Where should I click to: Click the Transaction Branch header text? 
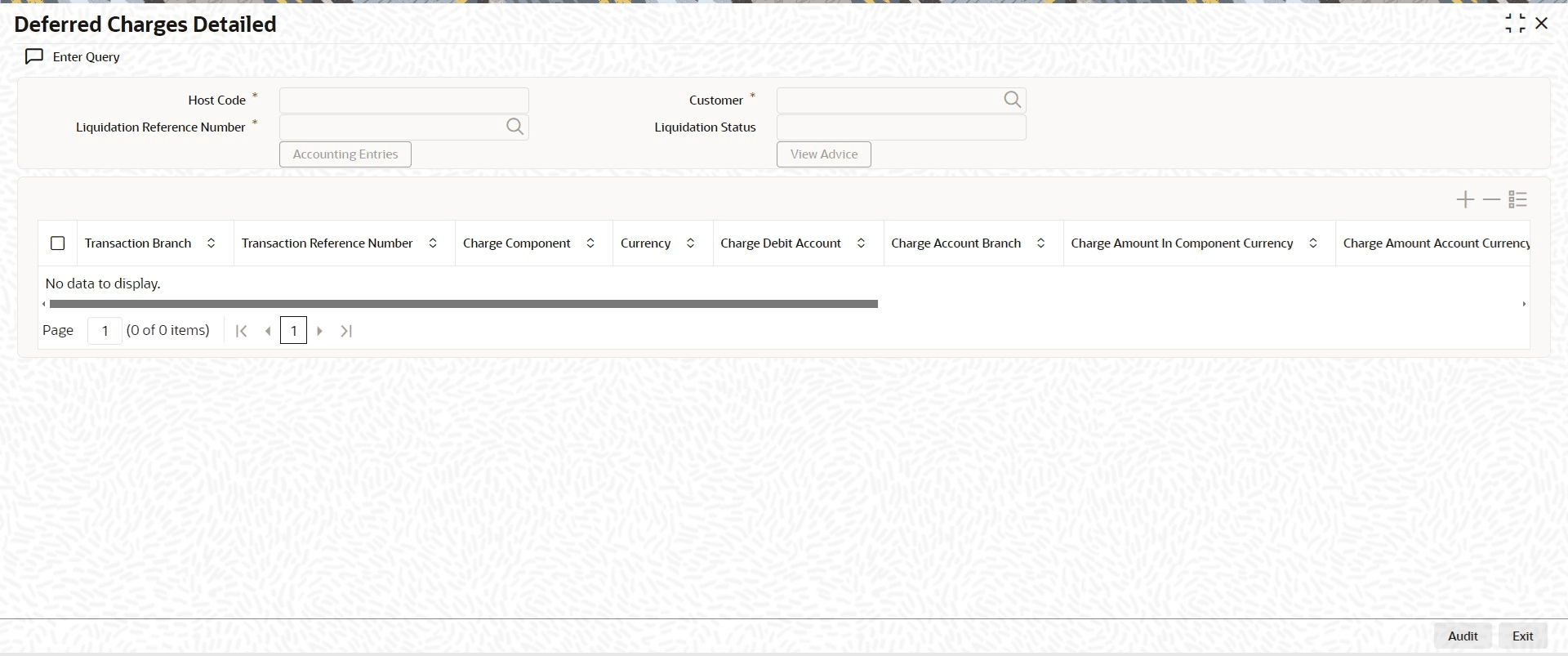tap(138, 243)
